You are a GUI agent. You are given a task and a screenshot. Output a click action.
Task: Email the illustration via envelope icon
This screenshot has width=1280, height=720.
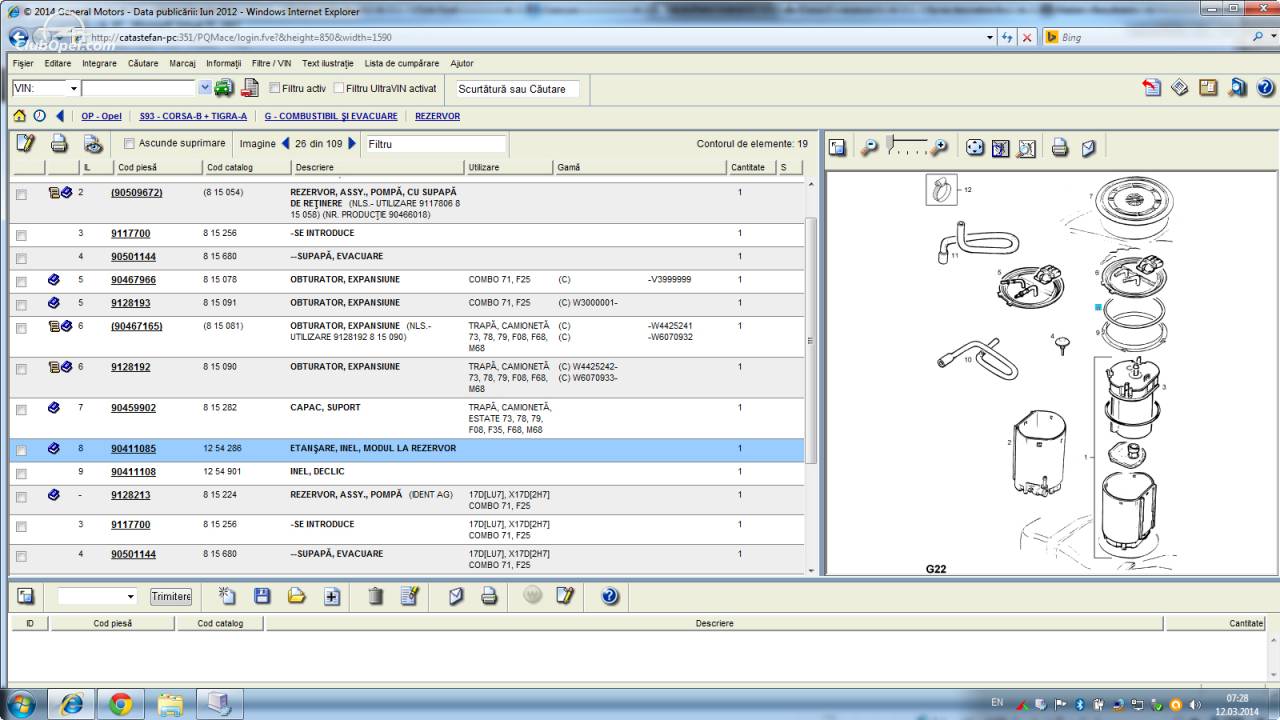pyautogui.click(x=1089, y=148)
